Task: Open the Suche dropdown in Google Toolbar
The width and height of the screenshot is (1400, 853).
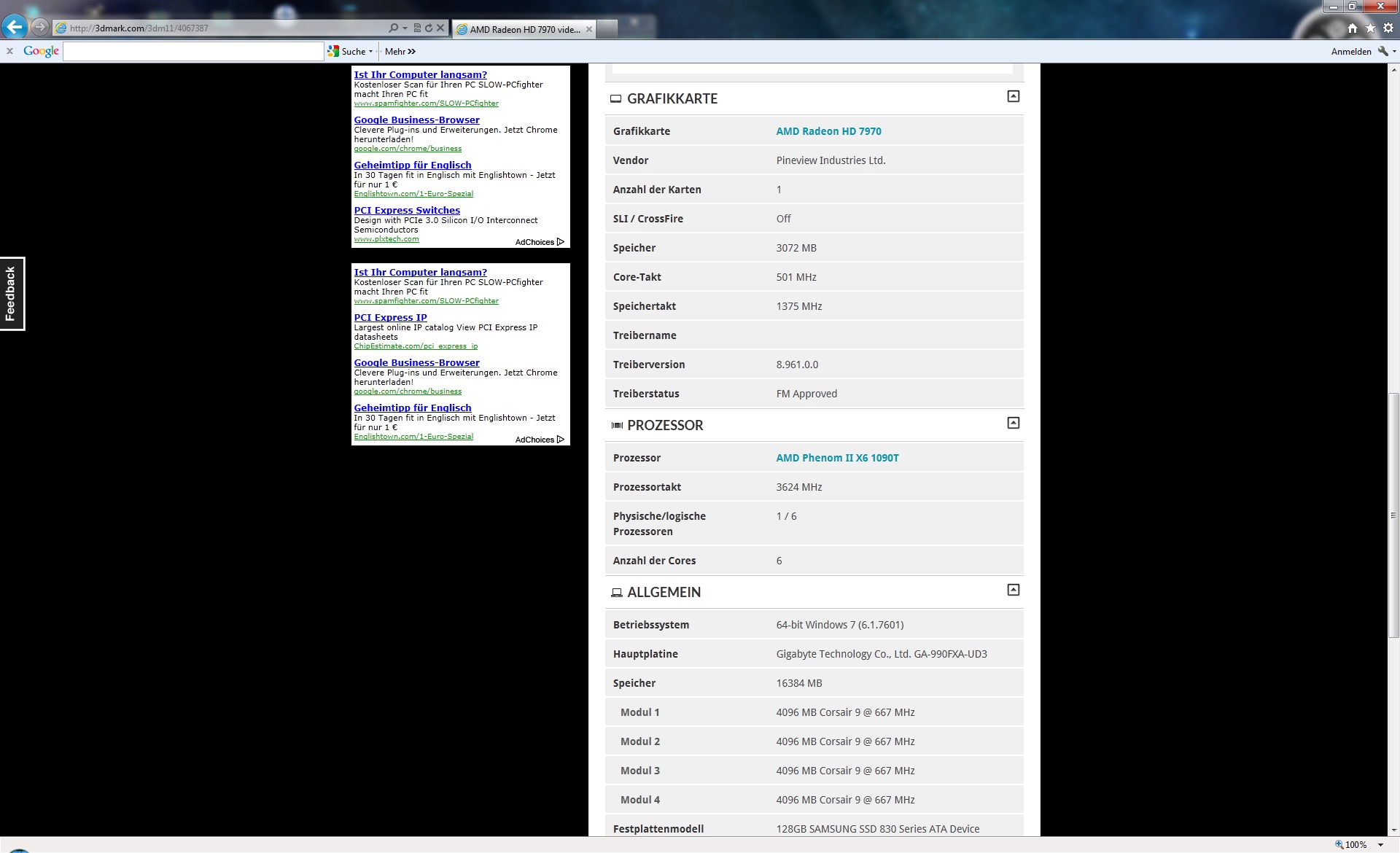Action: 370,52
